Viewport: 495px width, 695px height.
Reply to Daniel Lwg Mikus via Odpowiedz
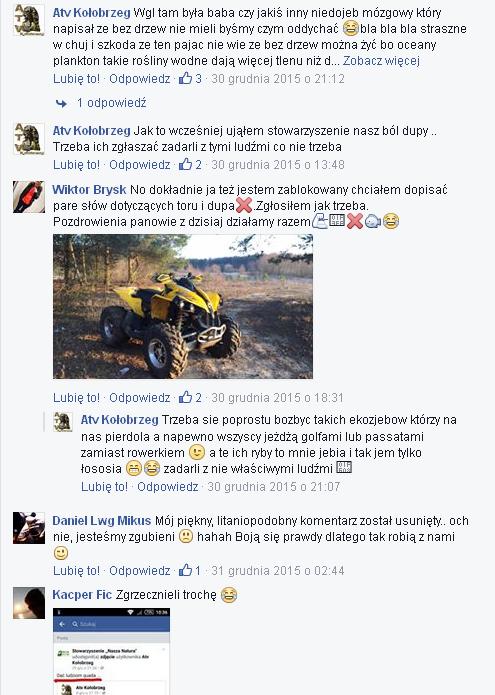pyautogui.click(x=140, y=570)
